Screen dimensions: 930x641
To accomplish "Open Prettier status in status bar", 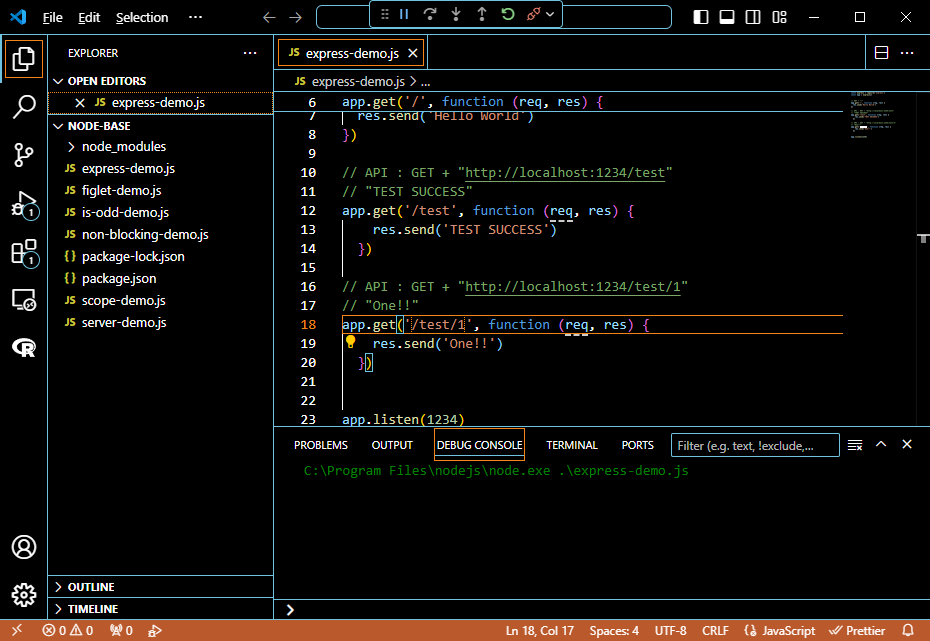I will click(x=857, y=631).
